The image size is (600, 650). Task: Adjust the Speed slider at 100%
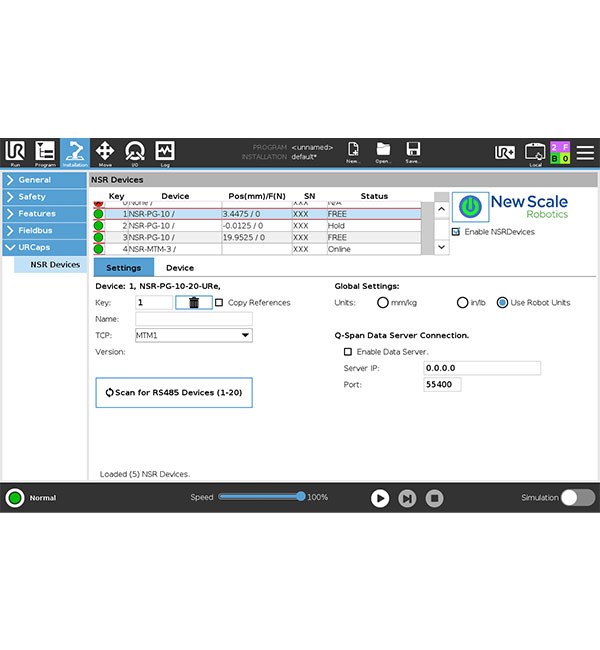click(x=301, y=497)
